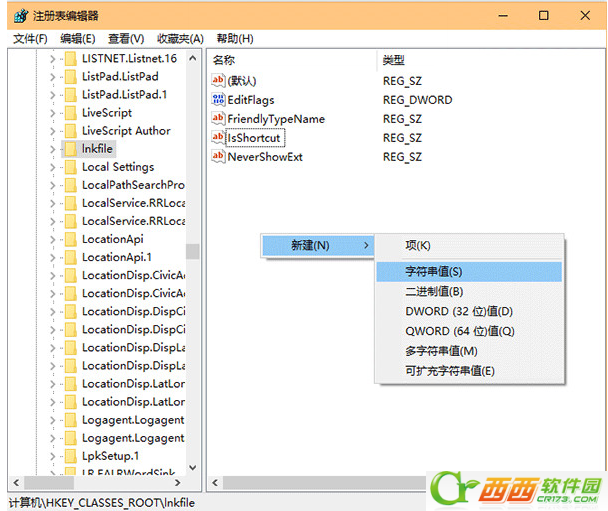The height and width of the screenshot is (511, 608).
Task: Click tree horizontal scroll right arrow
Action: (178, 483)
